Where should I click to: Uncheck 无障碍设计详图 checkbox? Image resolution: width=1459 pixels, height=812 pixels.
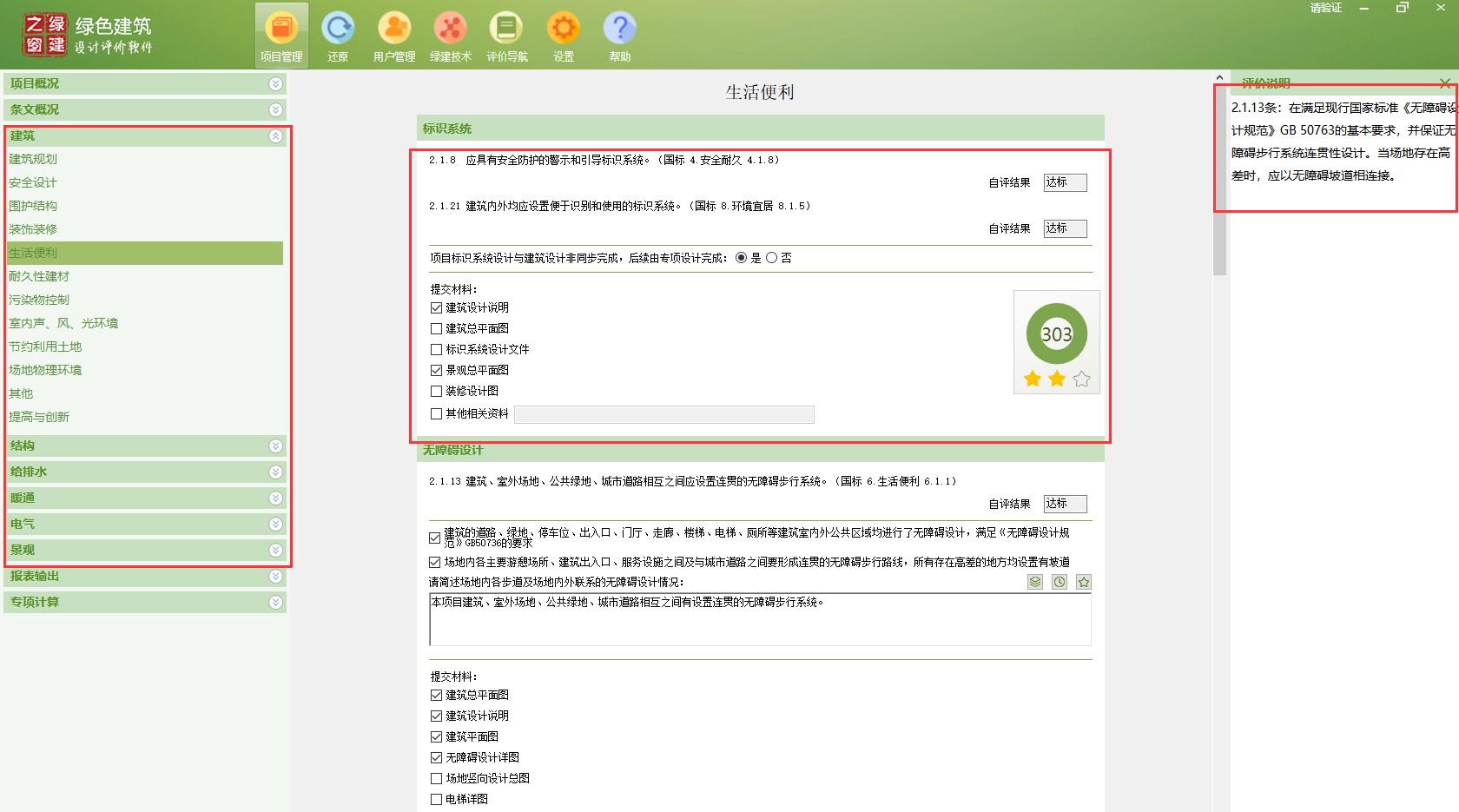coord(436,757)
